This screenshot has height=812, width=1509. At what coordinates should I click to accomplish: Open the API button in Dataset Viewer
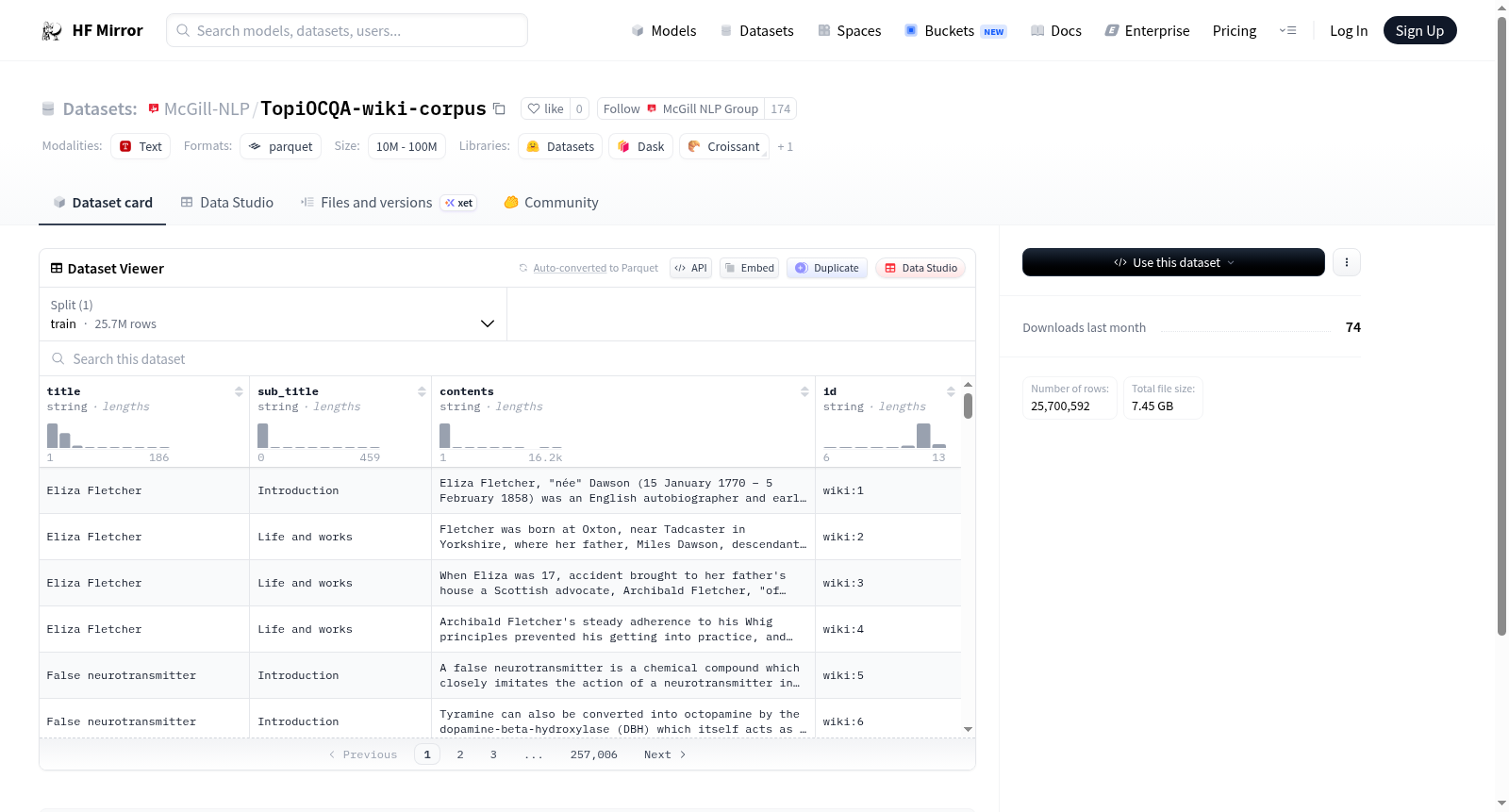click(x=690, y=268)
